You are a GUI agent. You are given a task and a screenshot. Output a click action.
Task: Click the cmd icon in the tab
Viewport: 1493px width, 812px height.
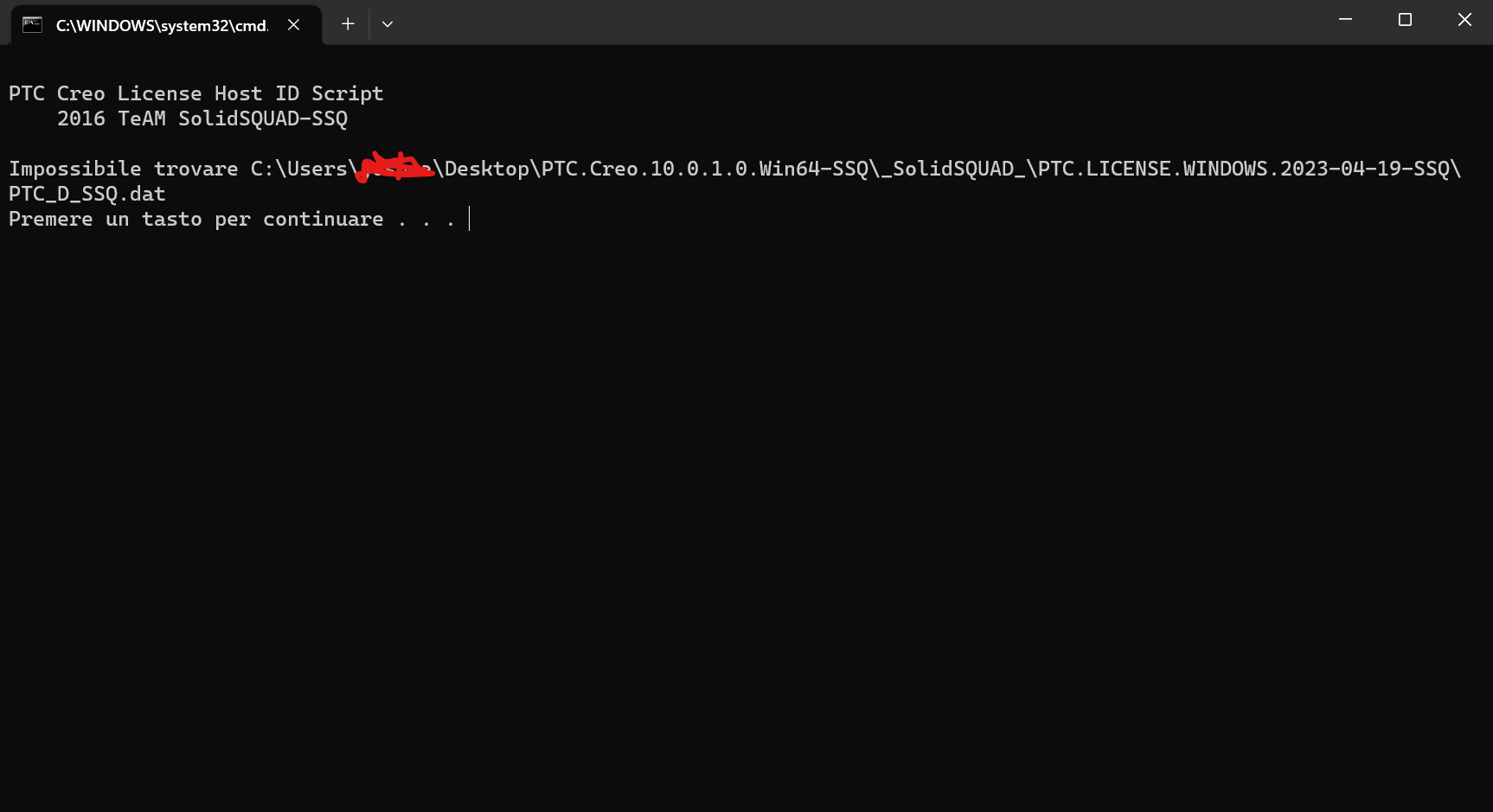pyautogui.click(x=32, y=25)
